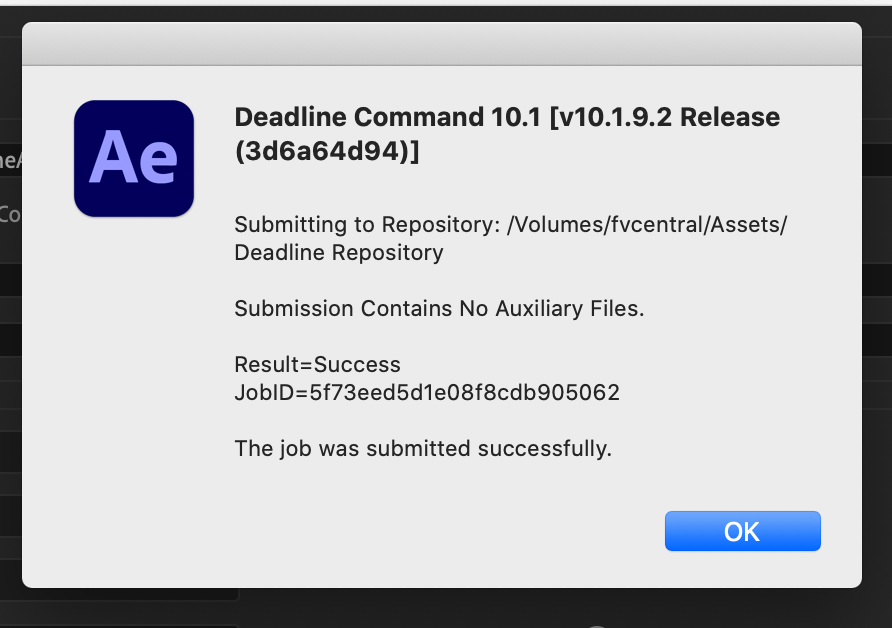Click the JobID=5f73eed5d1e08f8cdb905062 line
The height and width of the screenshot is (628, 892).
point(427,392)
